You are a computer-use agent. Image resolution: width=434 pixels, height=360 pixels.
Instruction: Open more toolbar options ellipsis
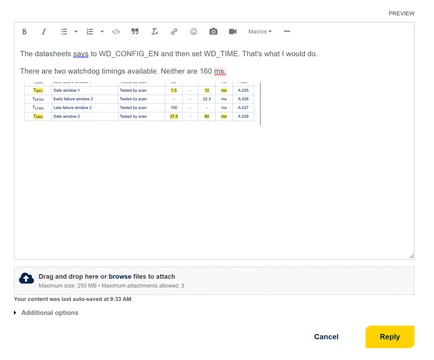point(287,31)
